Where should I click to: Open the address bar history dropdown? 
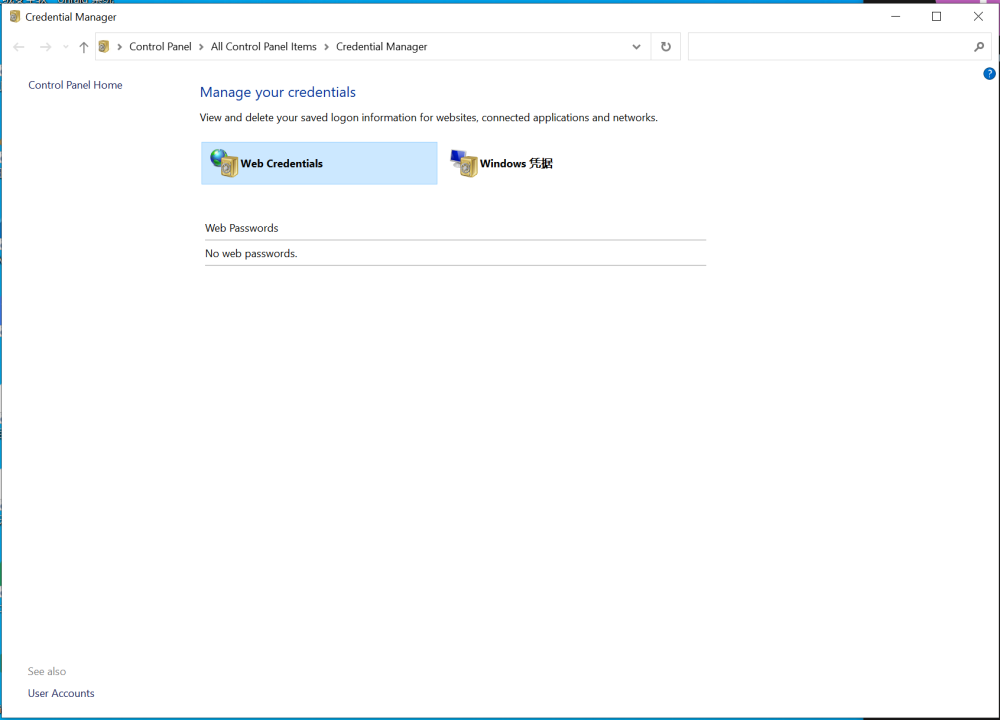[x=636, y=47]
